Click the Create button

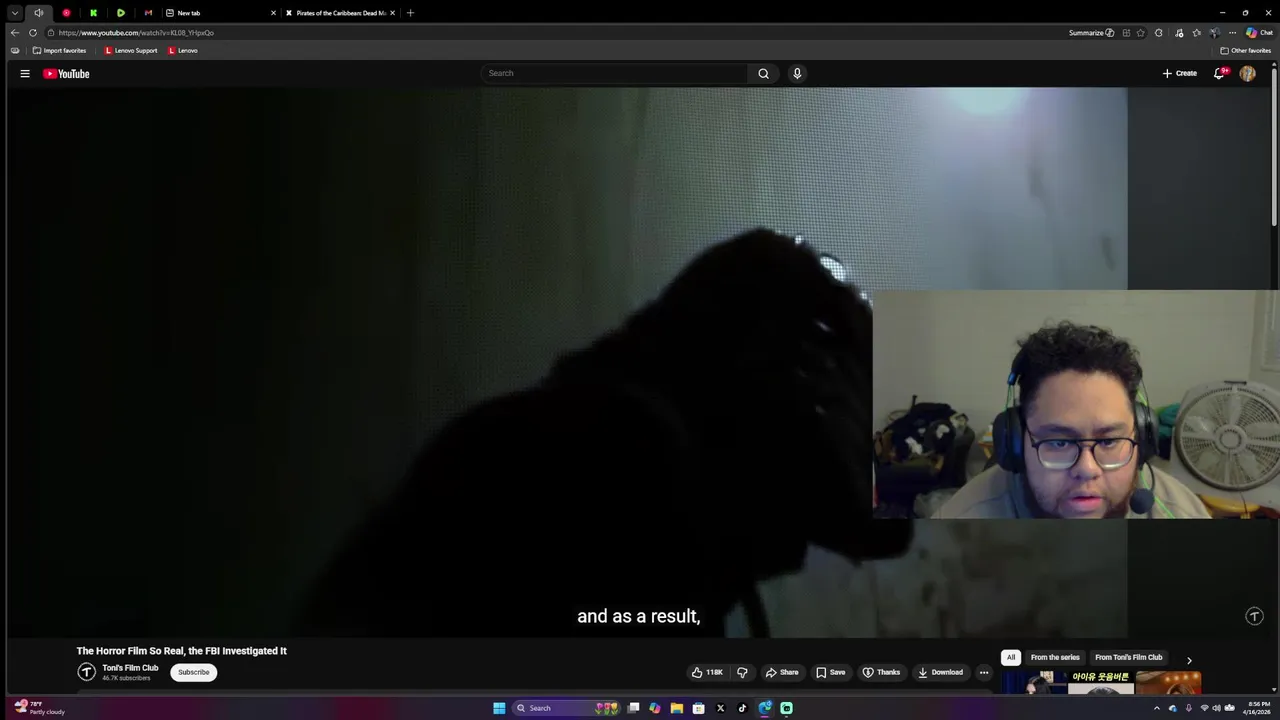[x=1180, y=73]
